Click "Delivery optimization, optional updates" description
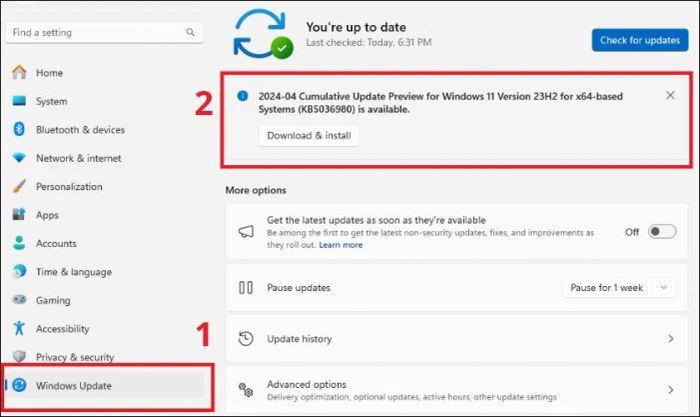The width and height of the screenshot is (700, 417). (412, 397)
